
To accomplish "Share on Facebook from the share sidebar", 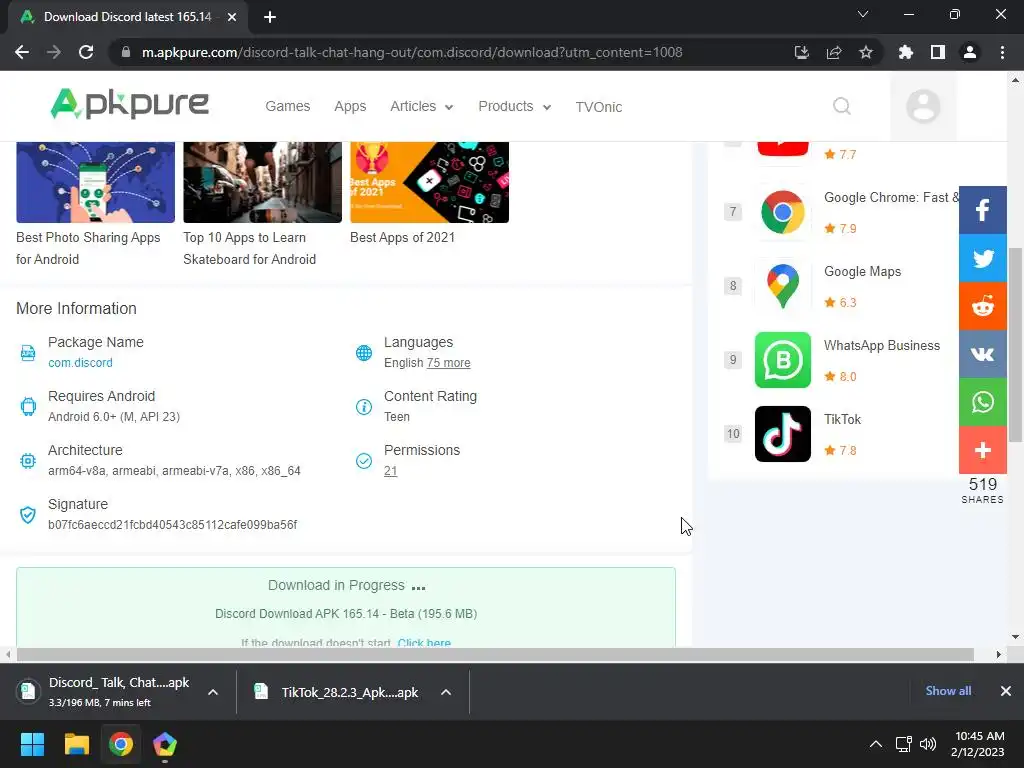I will [982, 210].
